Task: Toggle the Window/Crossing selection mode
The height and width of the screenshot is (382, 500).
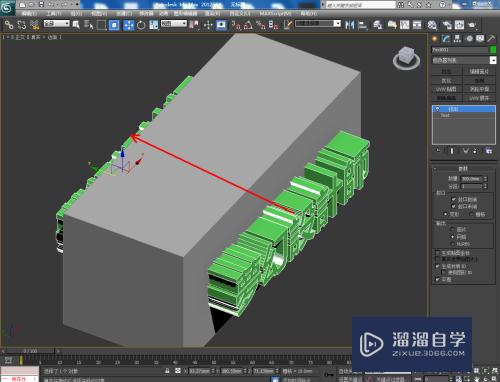Action: [x=114, y=25]
